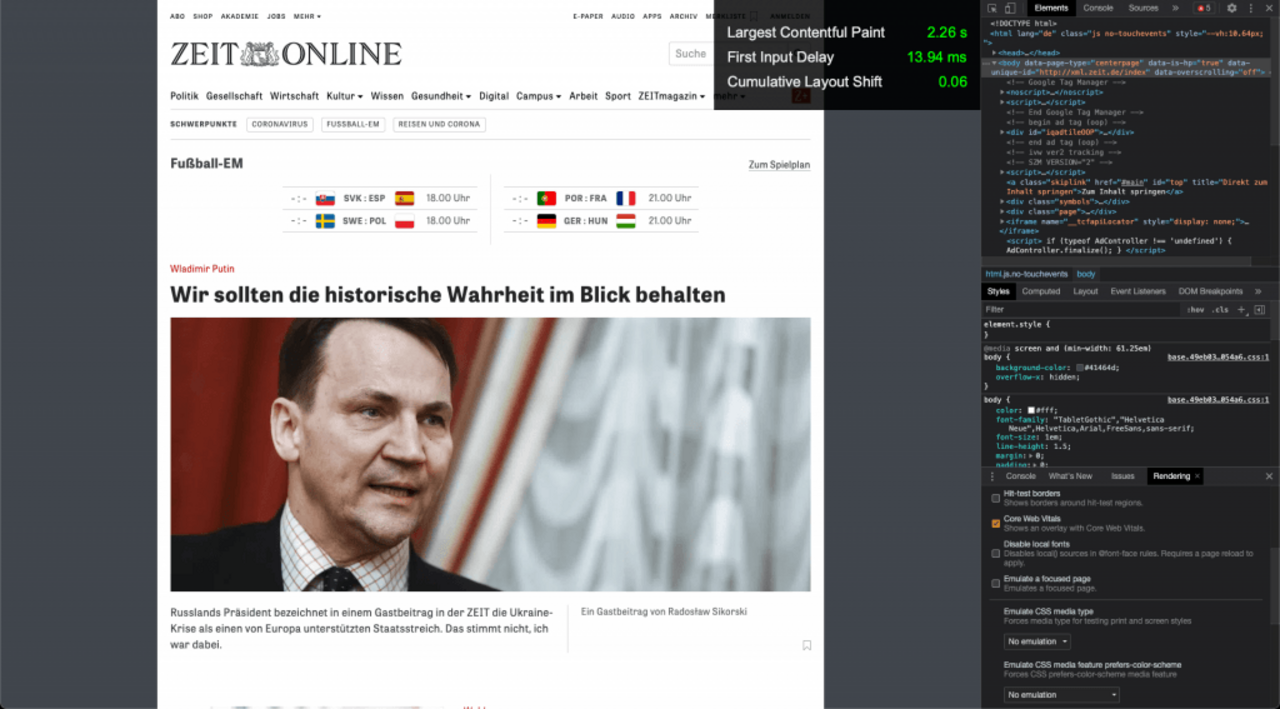The width and height of the screenshot is (1280, 709).
Task: Toggle the device toolbar icon in DevTools
Action: coord(1010,8)
